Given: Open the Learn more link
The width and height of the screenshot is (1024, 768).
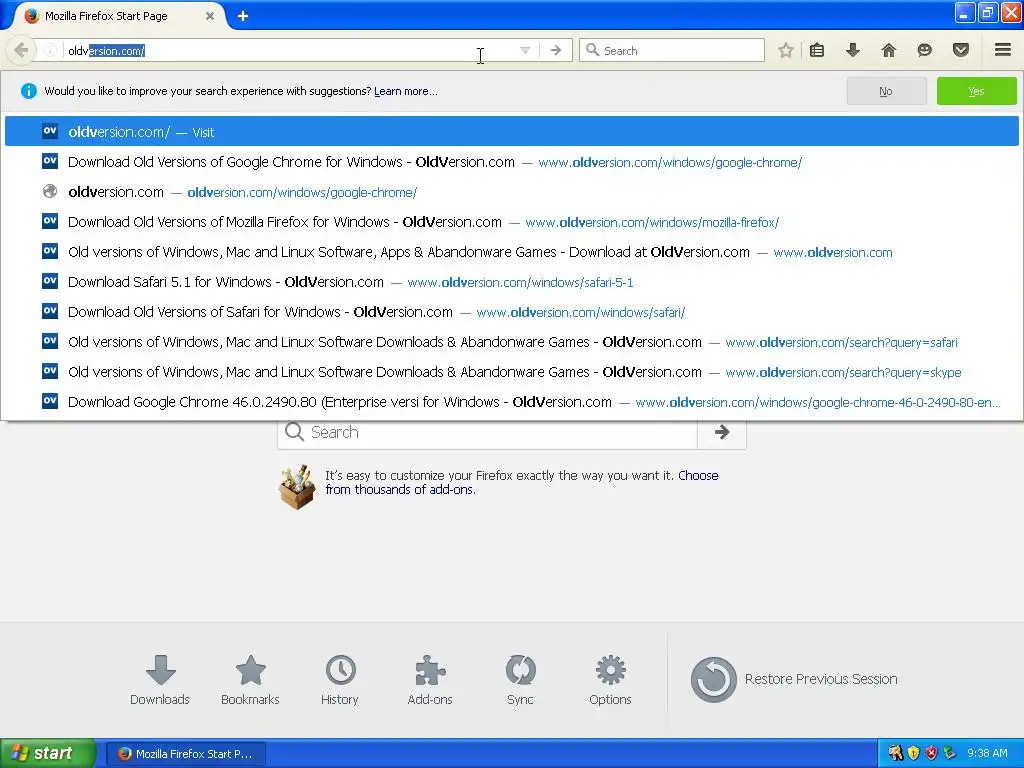Looking at the screenshot, I should pyautogui.click(x=406, y=91).
